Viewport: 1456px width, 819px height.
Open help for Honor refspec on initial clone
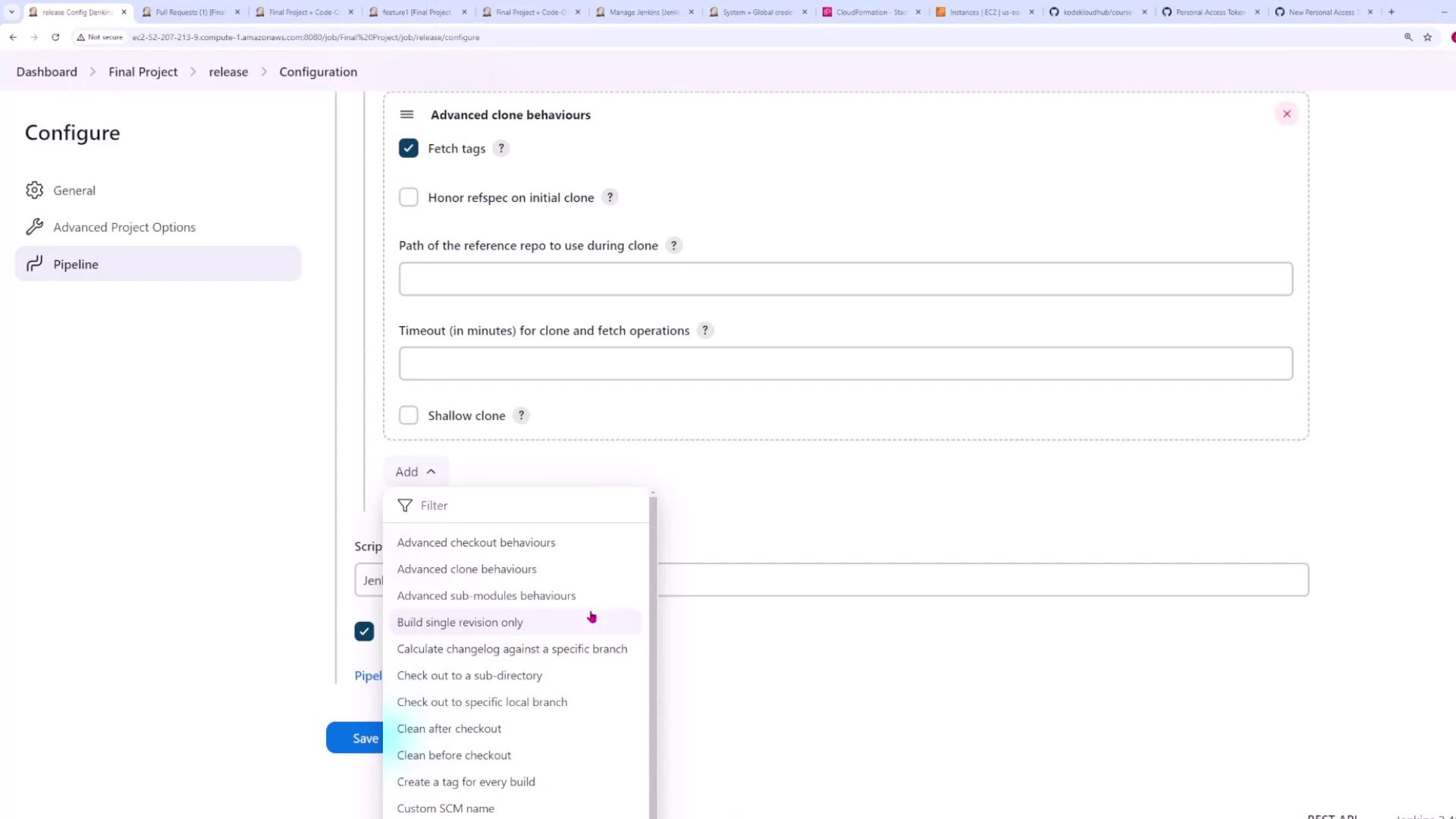pos(610,197)
